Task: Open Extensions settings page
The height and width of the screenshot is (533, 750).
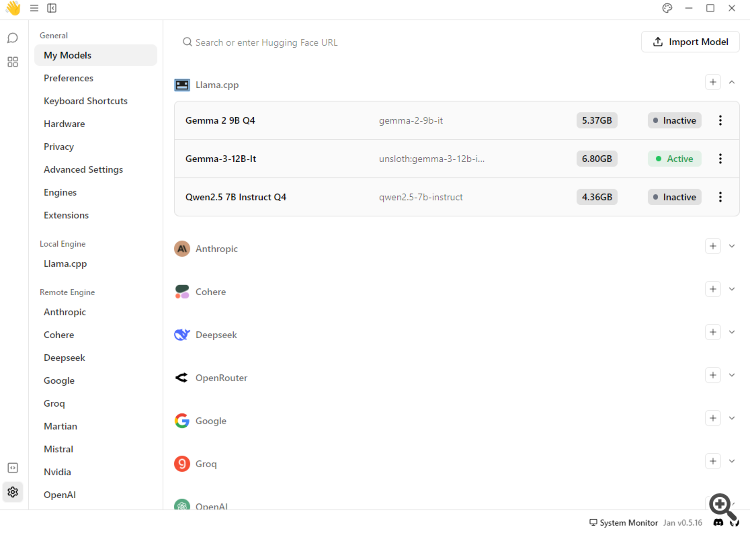Action: (x=66, y=216)
